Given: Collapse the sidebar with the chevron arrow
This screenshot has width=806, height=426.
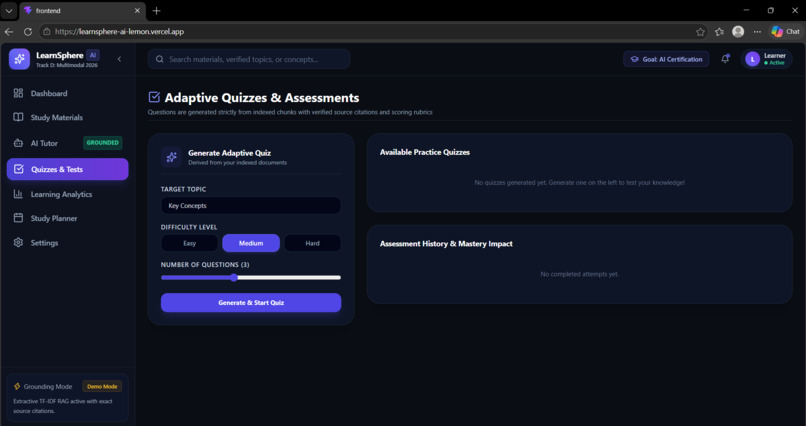Looking at the screenshot, I should pyautogui.click(x=119, y=59).
